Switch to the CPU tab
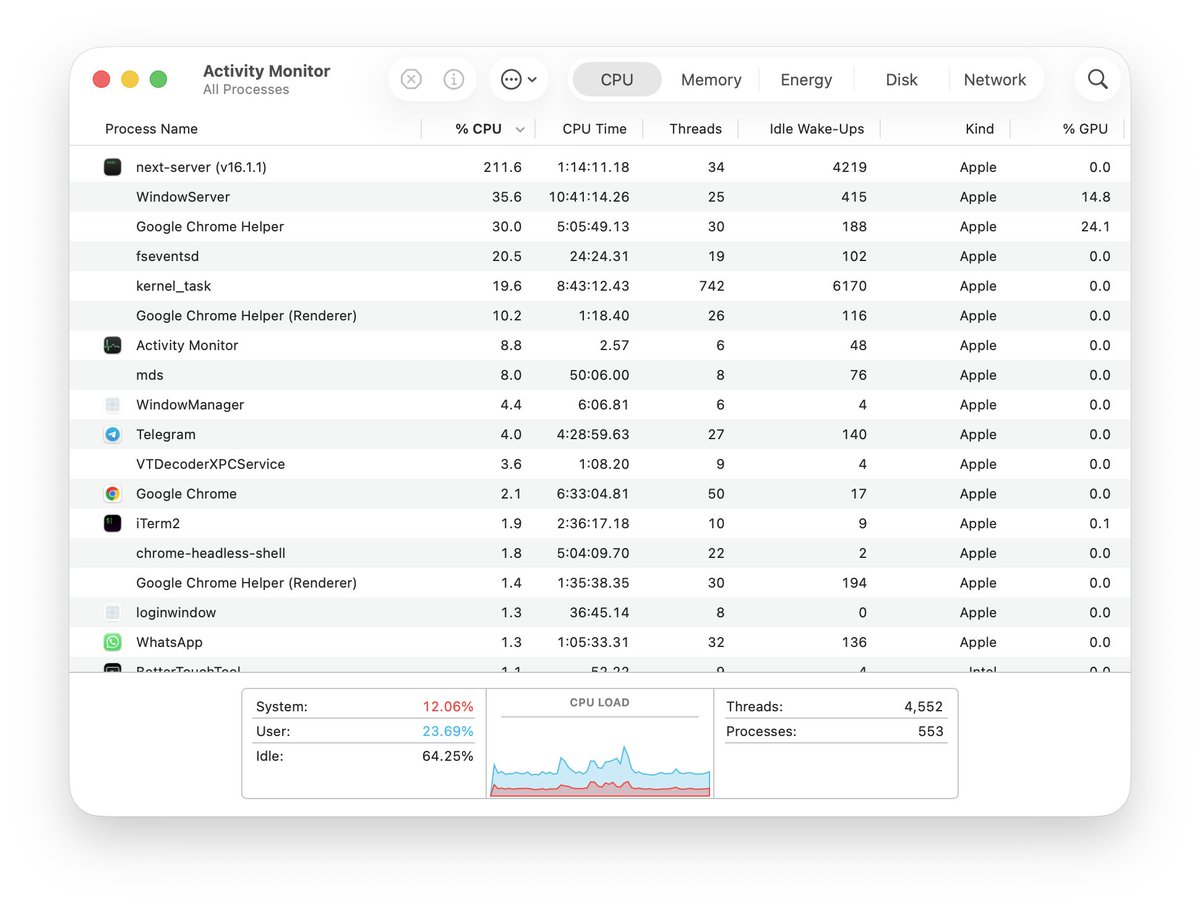Viewport: 1200px width, 908px height. click(x=617, y=80)
